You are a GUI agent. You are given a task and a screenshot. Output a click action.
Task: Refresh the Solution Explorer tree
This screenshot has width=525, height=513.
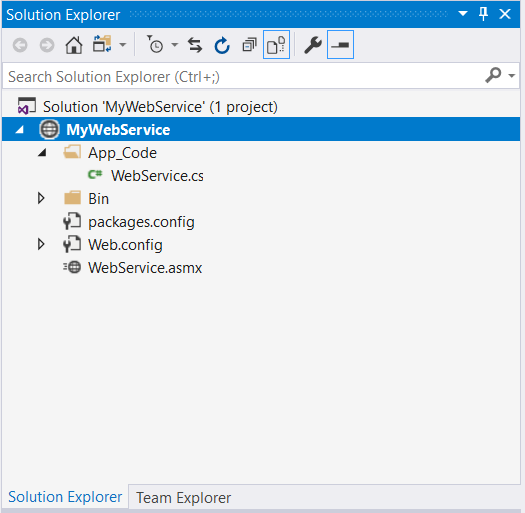tap(222, 45)
